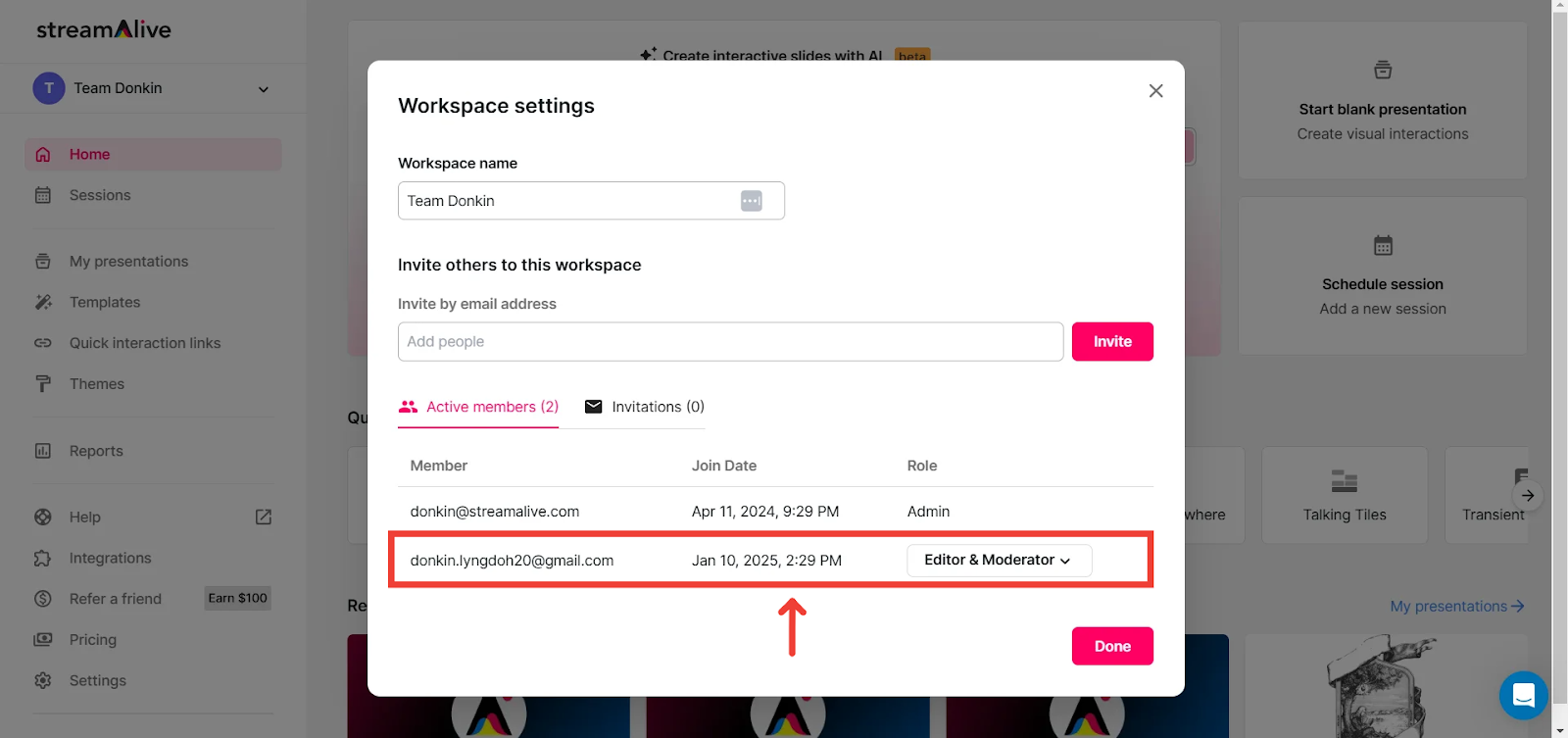This screenshot has width=1568, height=738.
Task: Click the Templates wand icon
Action: 43,302
